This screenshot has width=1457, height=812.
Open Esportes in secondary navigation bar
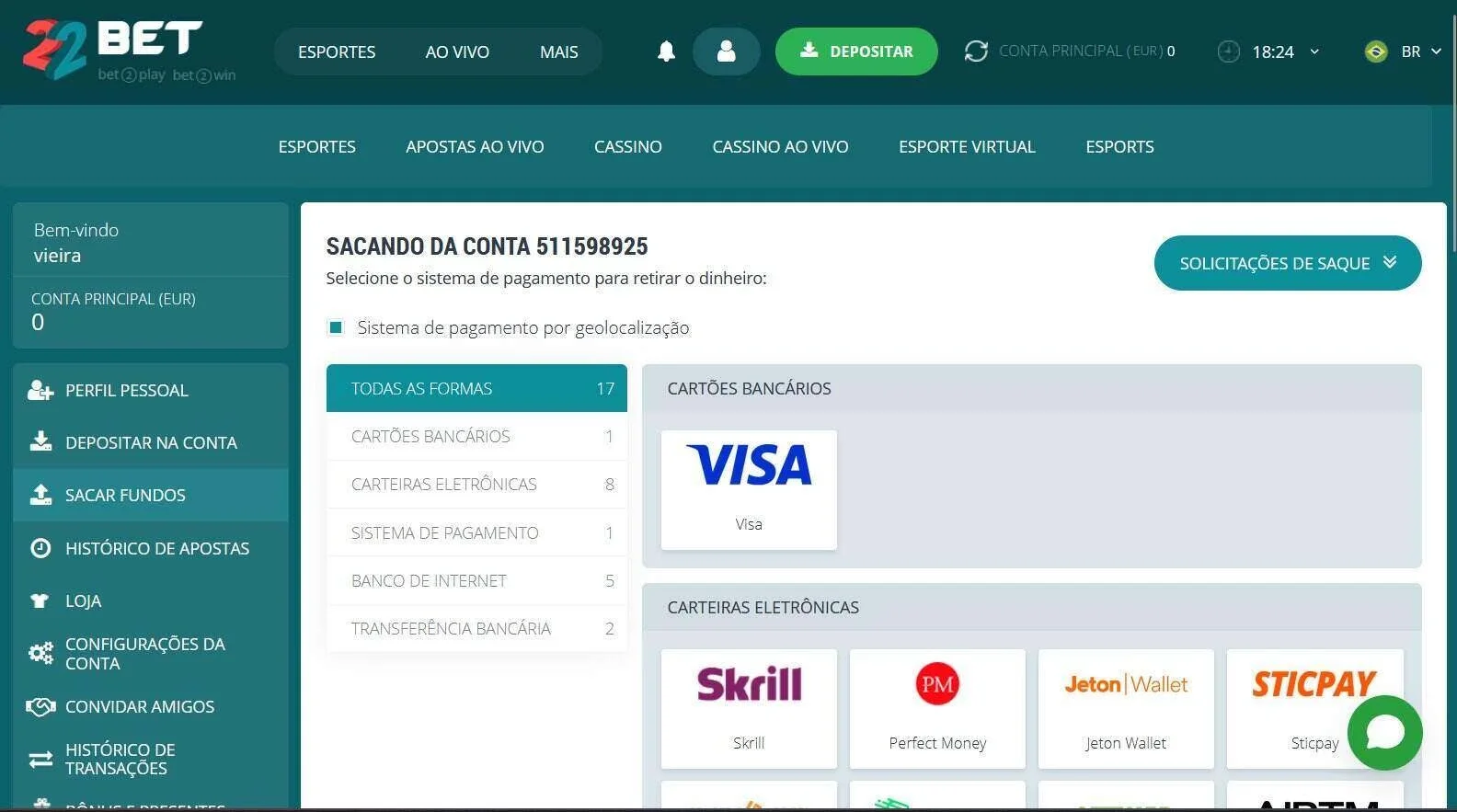(317, 146)
